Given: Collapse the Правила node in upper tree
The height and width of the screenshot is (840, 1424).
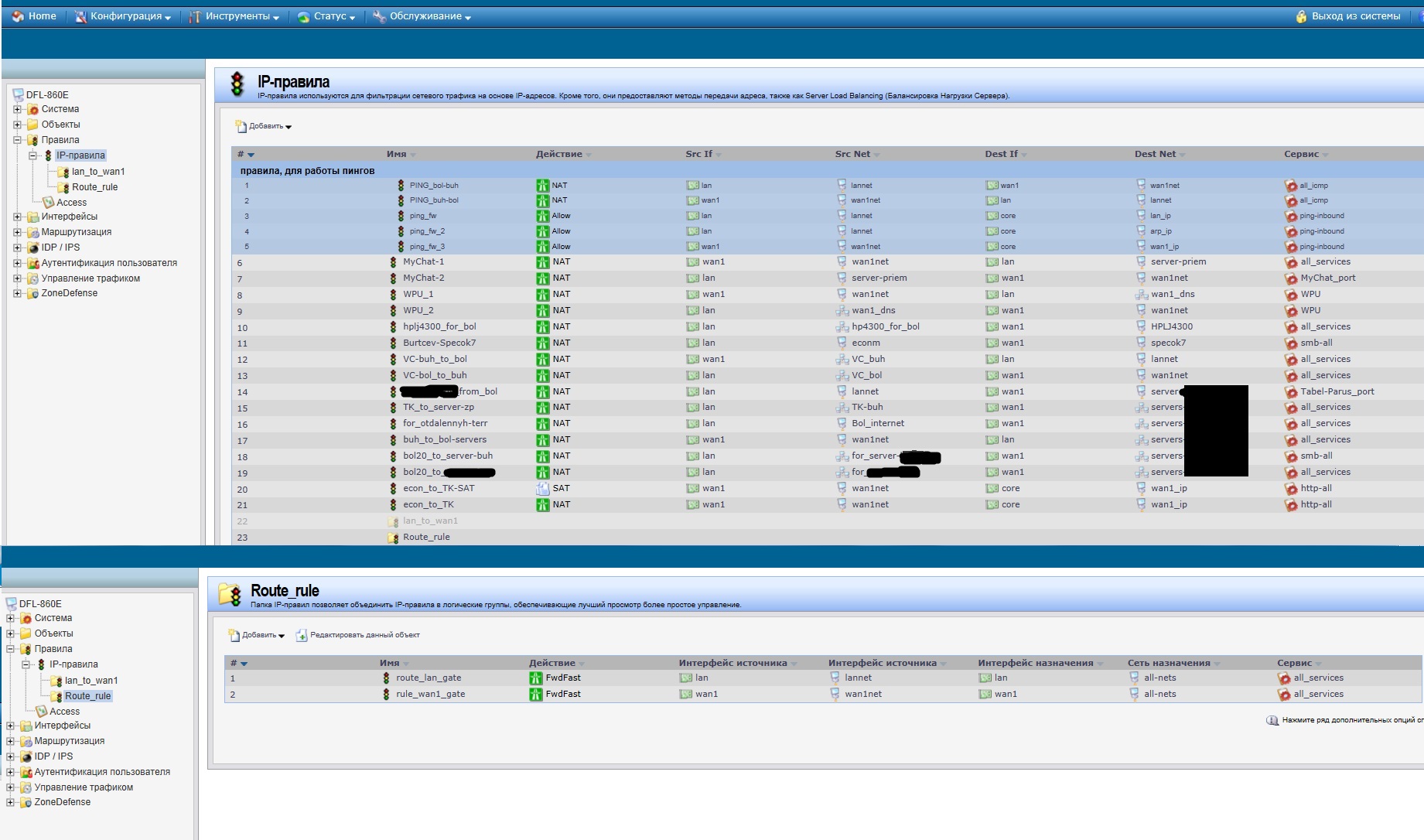Looking at the screenshot, I should point(17,140).
